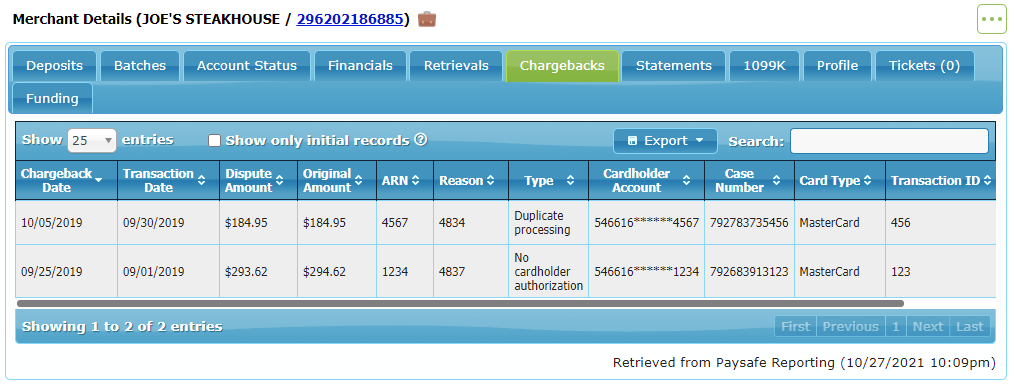Screen dimensions: 1014x384
Task: Open the three-dots options menu
Action: click(x=991, y=19)
